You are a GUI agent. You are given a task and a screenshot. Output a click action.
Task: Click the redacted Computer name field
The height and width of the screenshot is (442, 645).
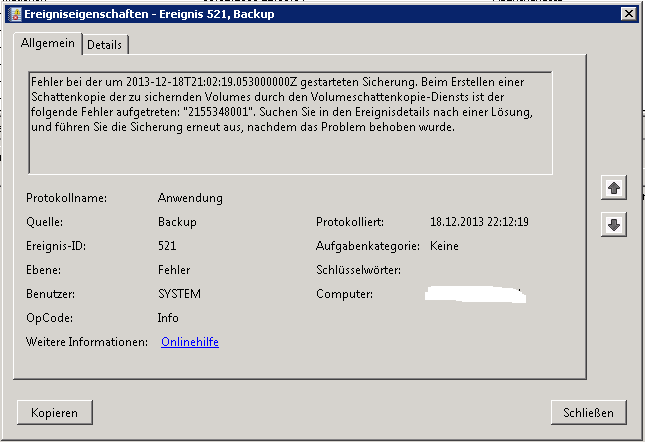tap(474, 294)
